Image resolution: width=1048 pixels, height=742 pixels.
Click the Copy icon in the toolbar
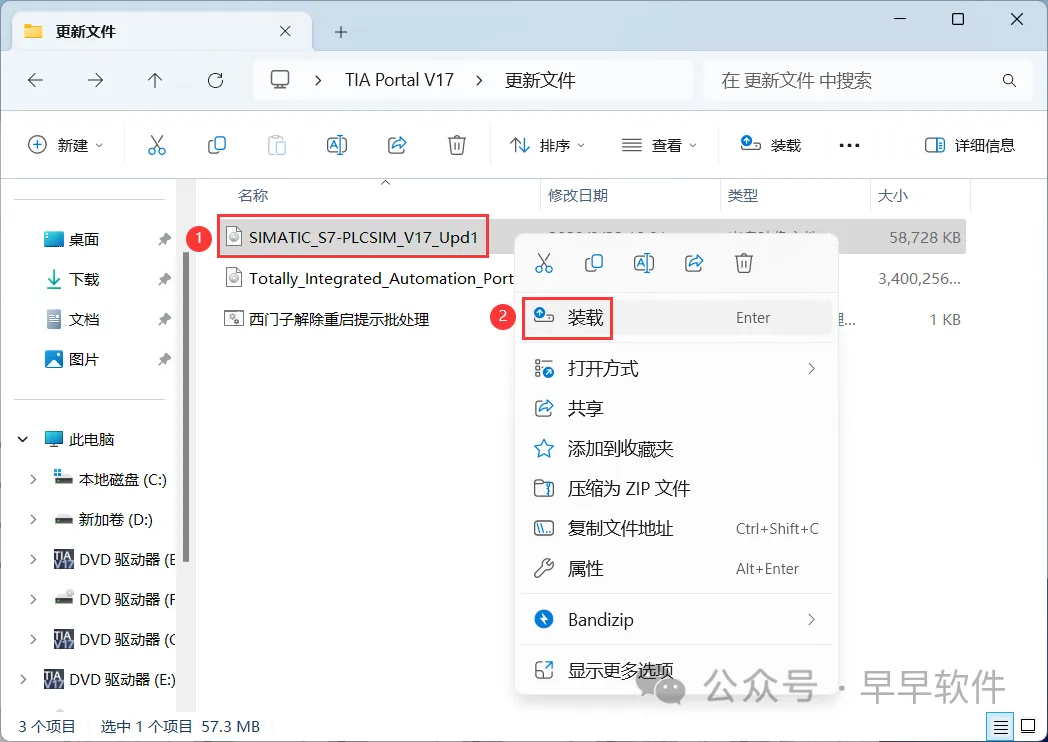coord(217,145)
